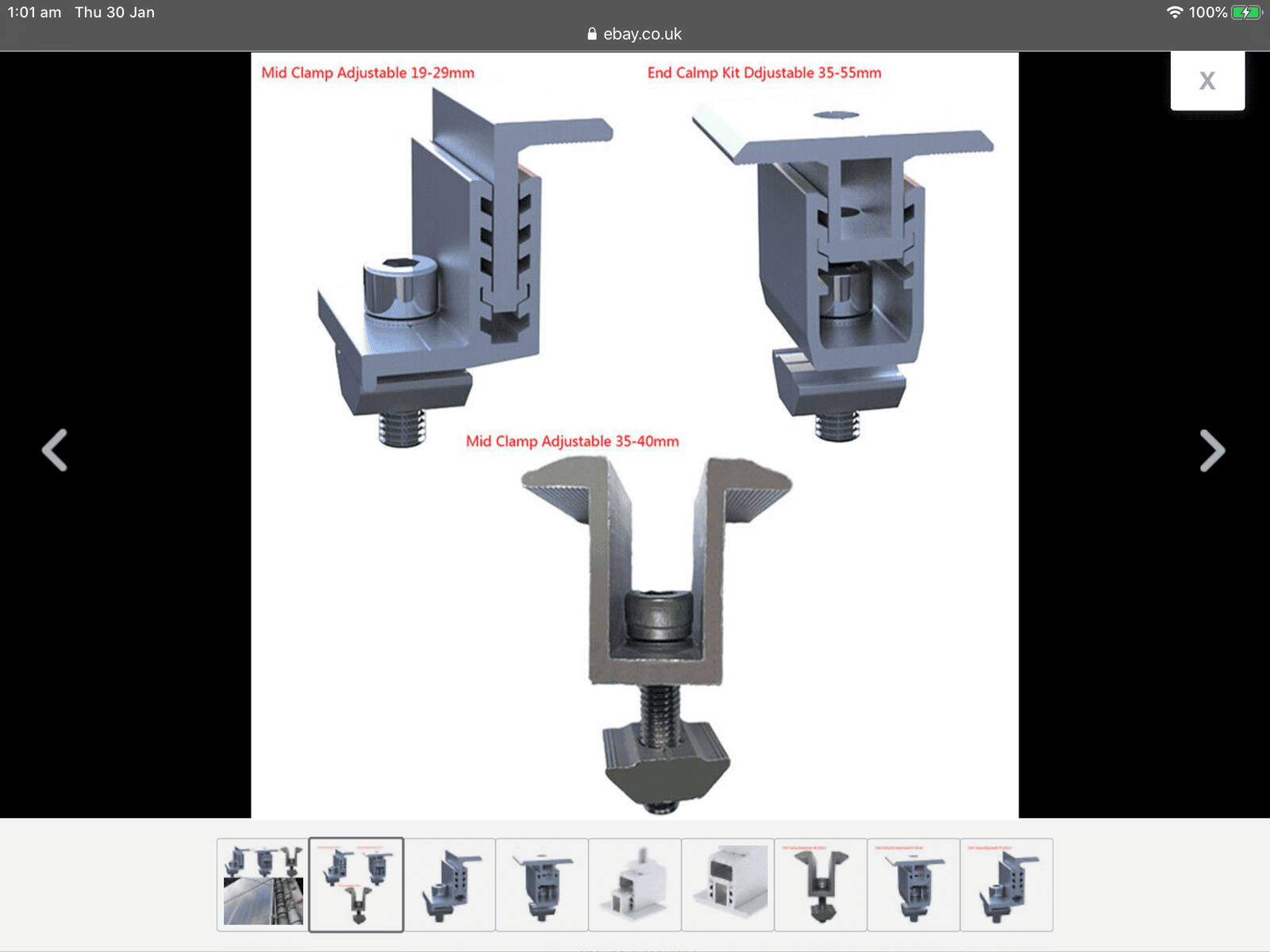
Task: Tap the Thu 30 Jan date text
Action: click(x=115, y=12)
